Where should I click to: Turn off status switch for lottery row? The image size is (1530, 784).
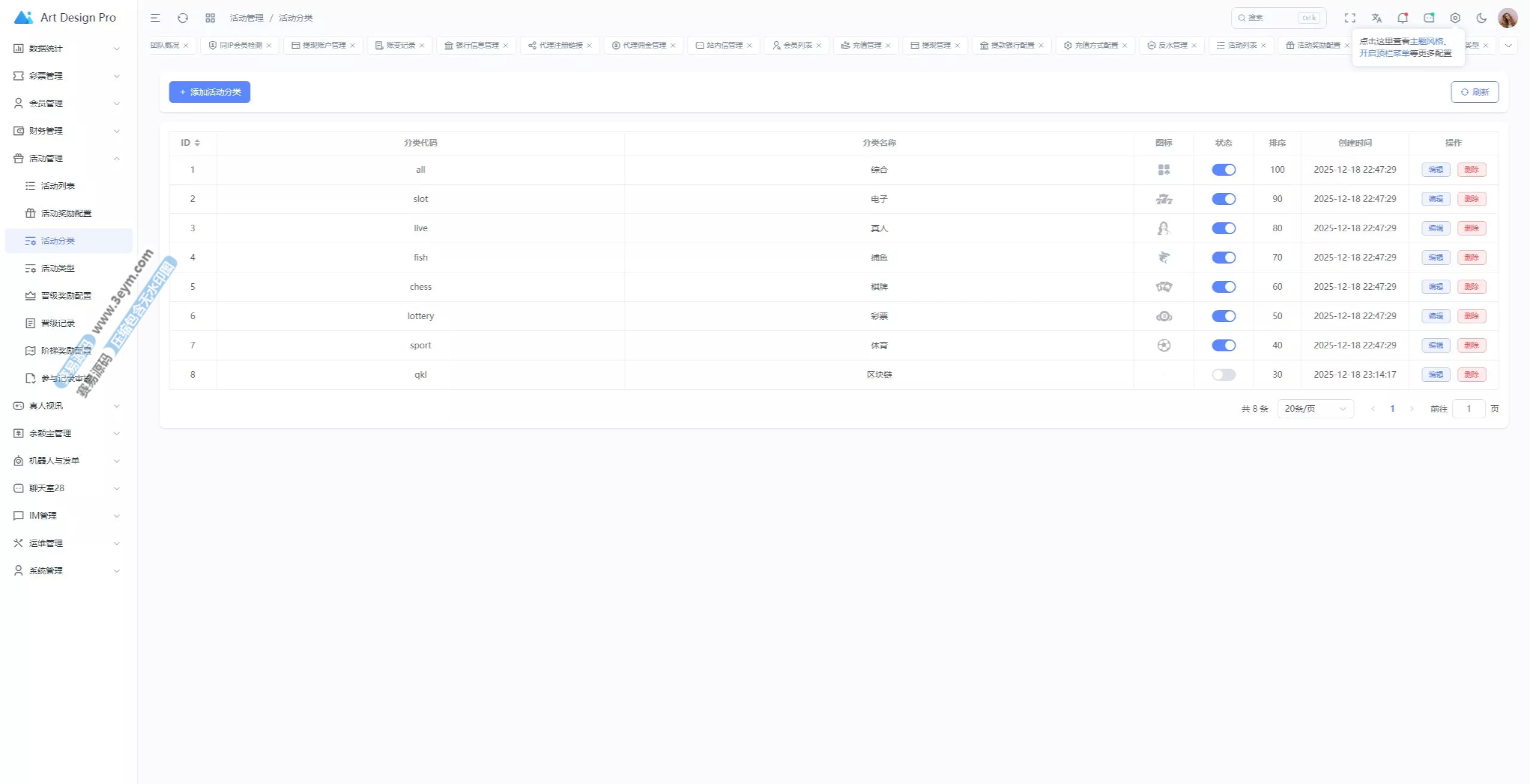click(1223, 316)
